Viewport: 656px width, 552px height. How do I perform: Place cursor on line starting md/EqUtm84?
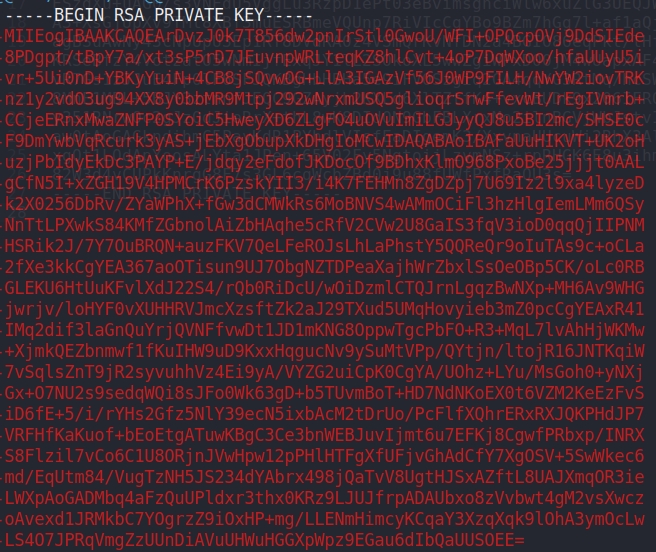click(x=325, y=477)
